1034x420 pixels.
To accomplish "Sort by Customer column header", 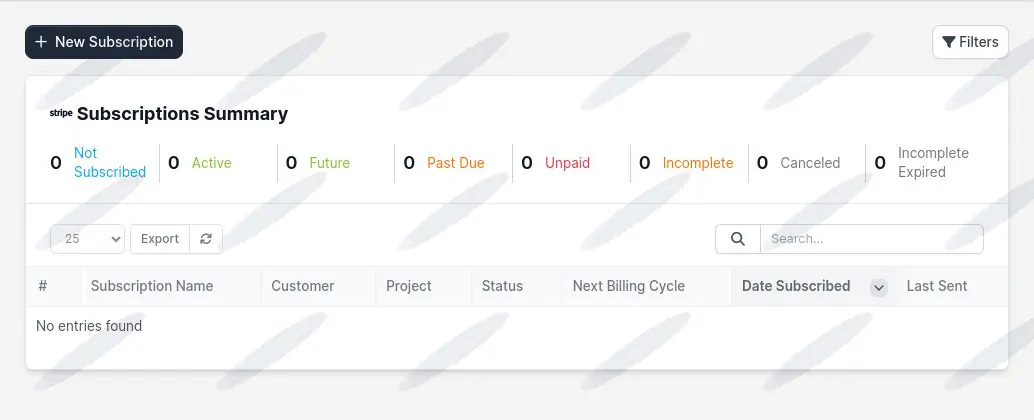I will tap(302, 286).
